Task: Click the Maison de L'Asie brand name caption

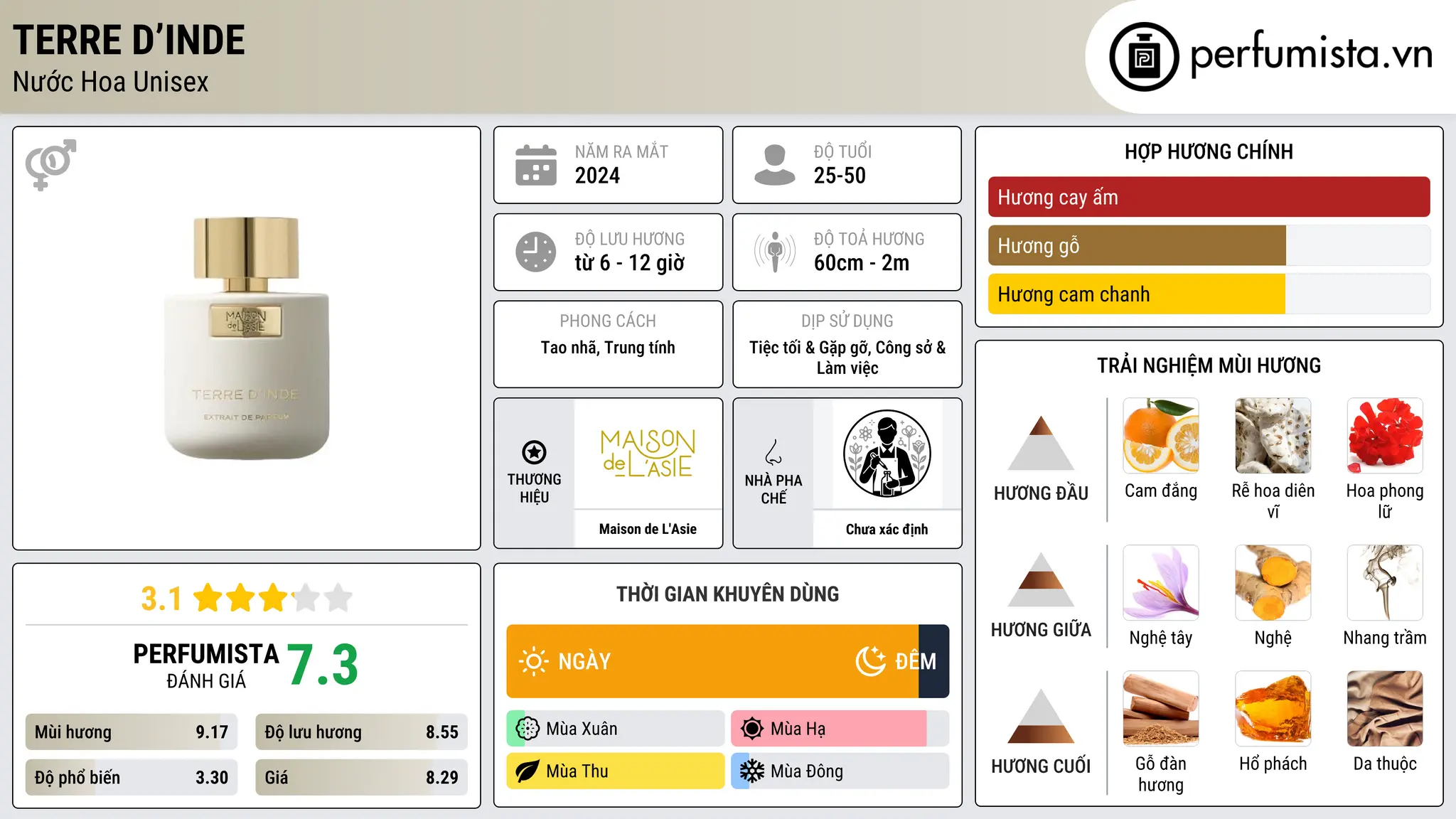Action: (648, 529)
